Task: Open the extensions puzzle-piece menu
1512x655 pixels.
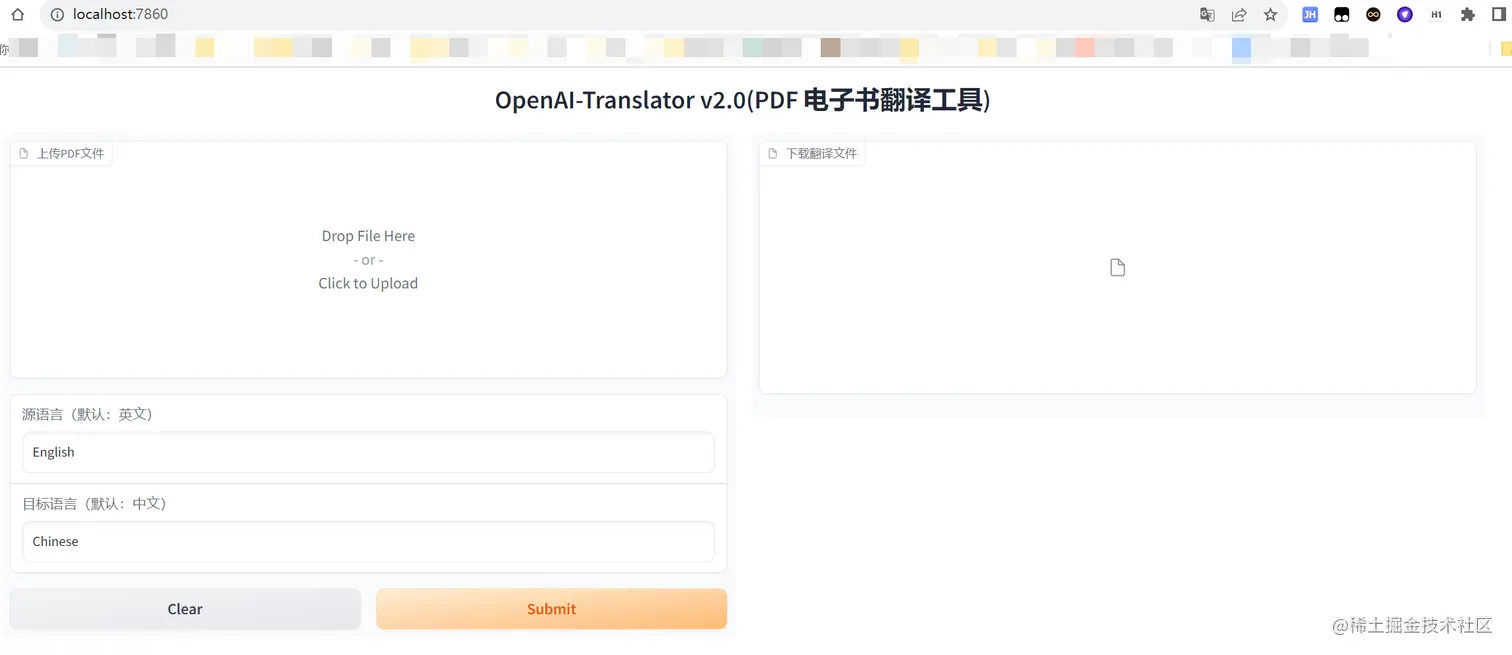Action: (1468, 15)
